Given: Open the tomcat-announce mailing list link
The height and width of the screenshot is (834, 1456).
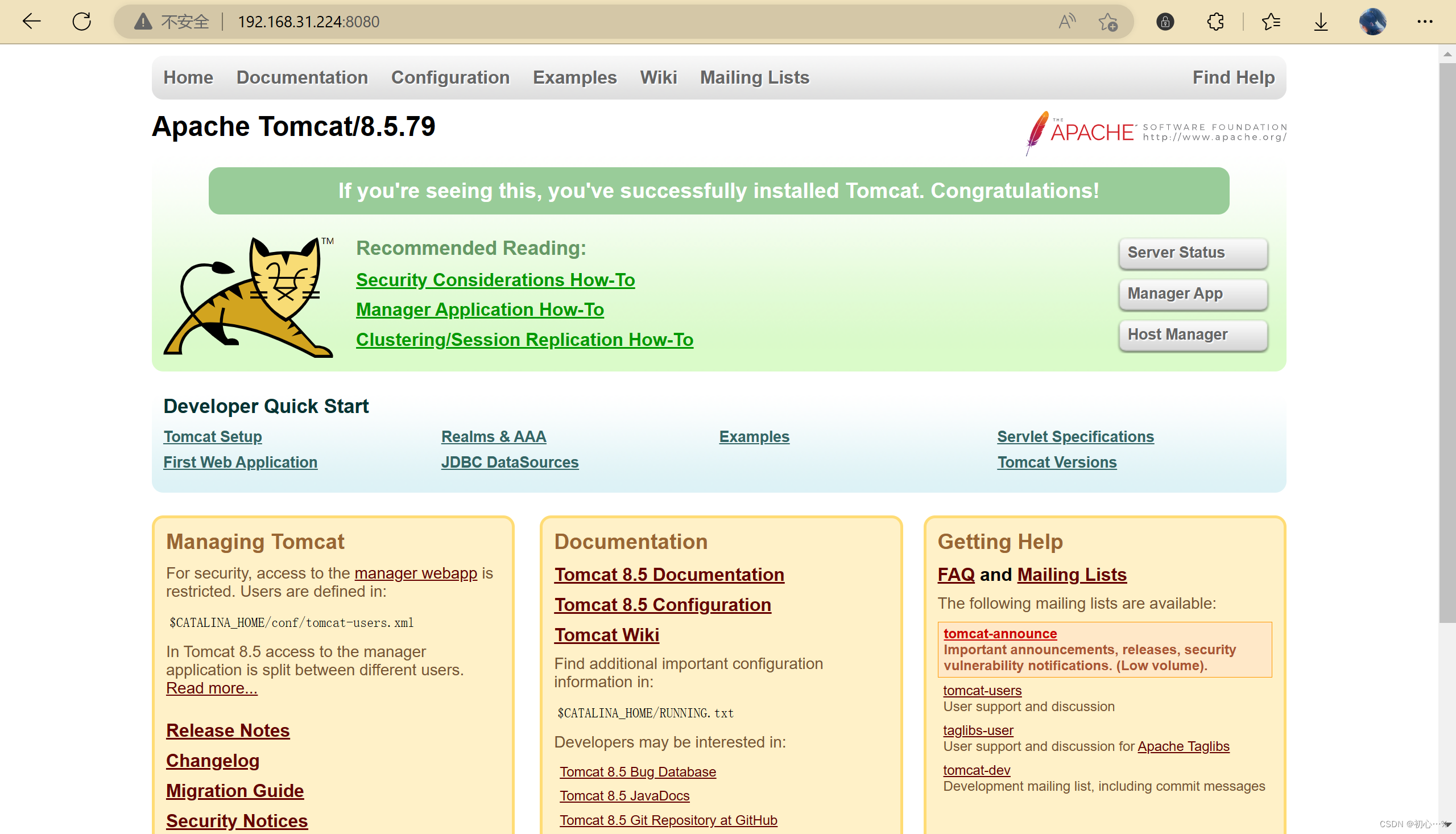Looking at the screenshot, I should [x=1000, y=634].
